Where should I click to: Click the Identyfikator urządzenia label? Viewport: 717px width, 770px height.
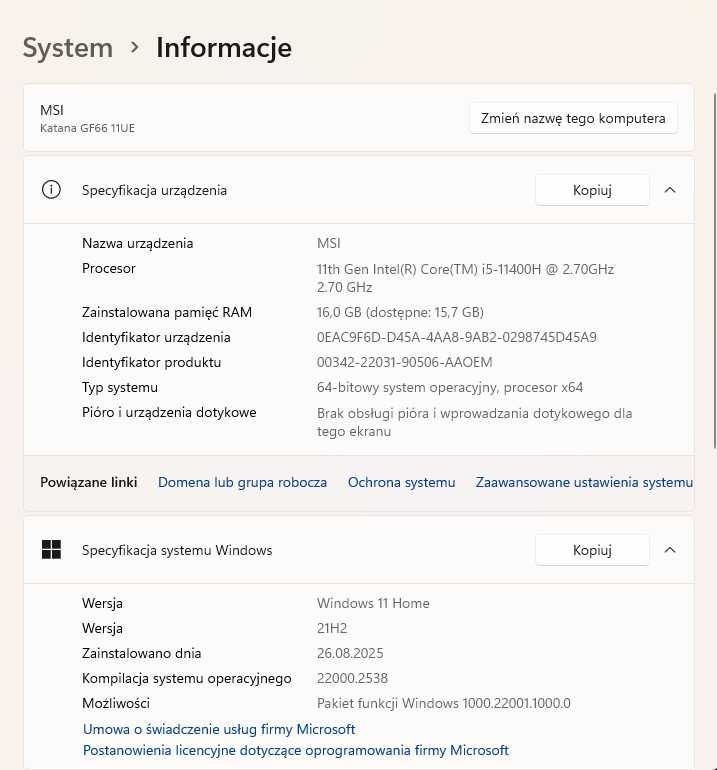coord(156,337)
